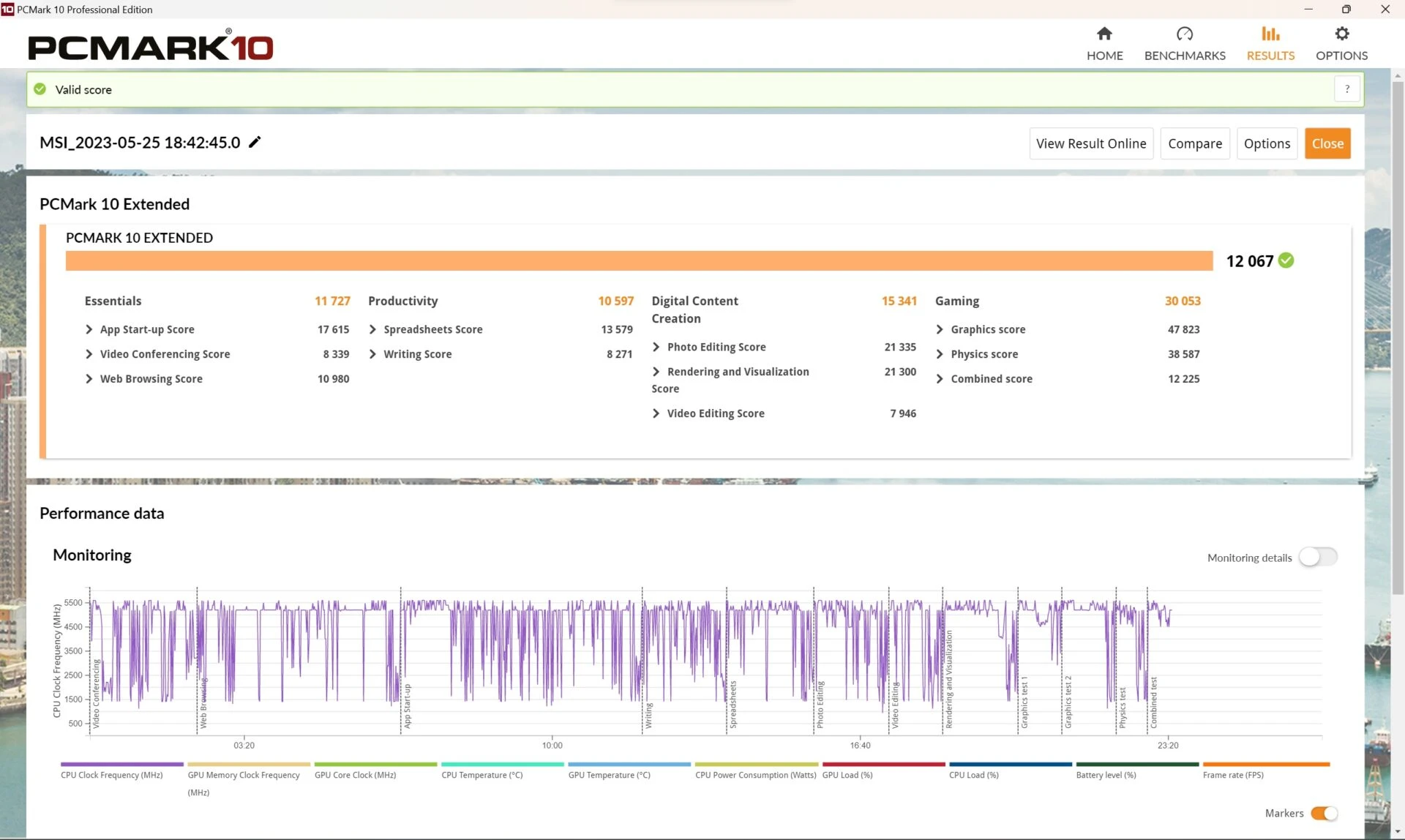Select GPU Temperature legend swatch

pyautogui.click(x=629, y=764)
